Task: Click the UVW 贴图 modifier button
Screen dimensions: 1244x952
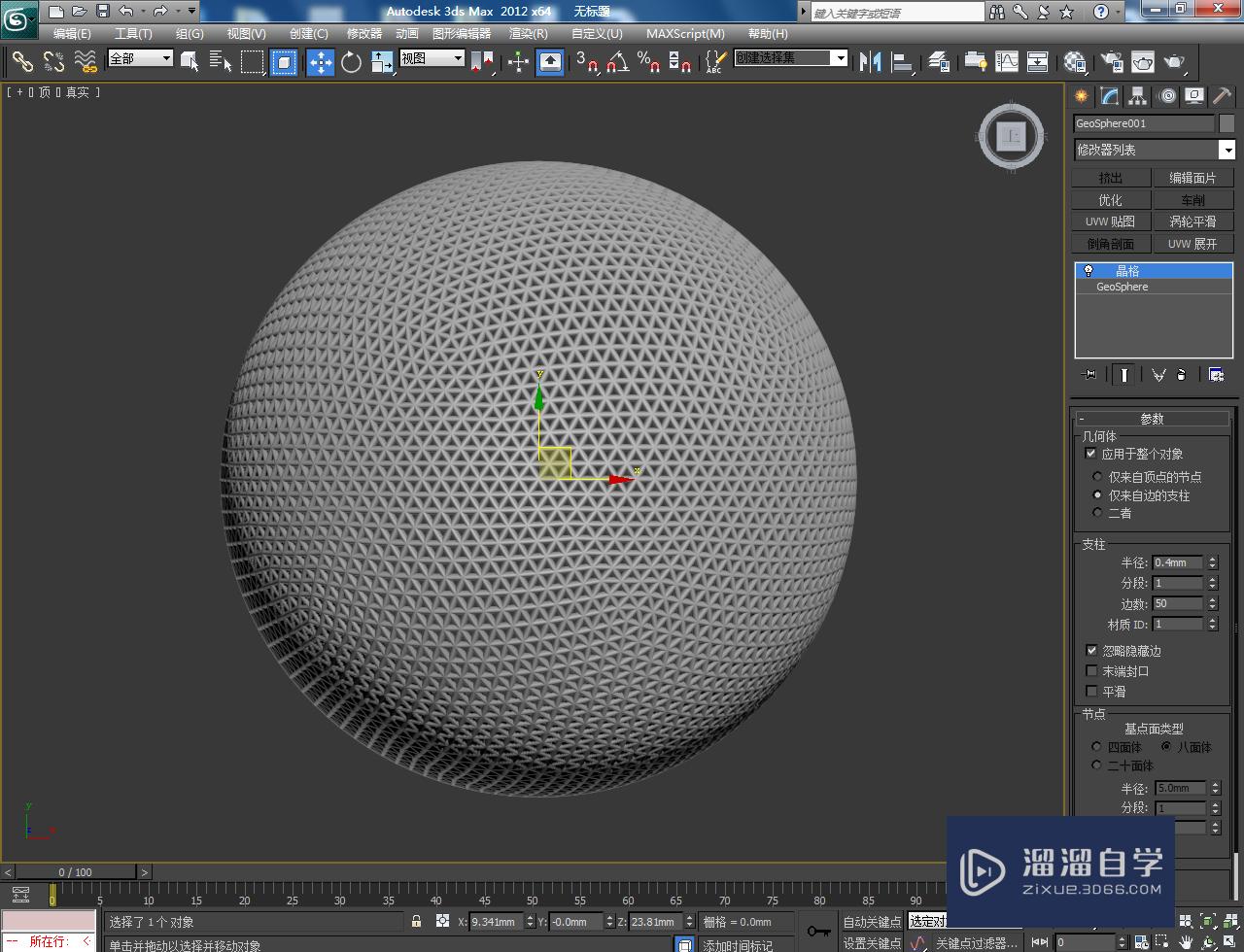Action: tap(1111, 221)
